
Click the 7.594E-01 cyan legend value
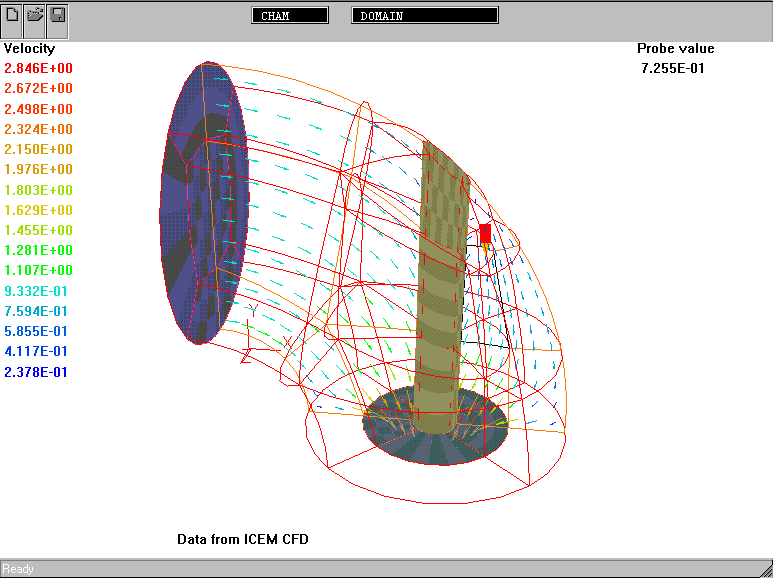click(38, 311)
